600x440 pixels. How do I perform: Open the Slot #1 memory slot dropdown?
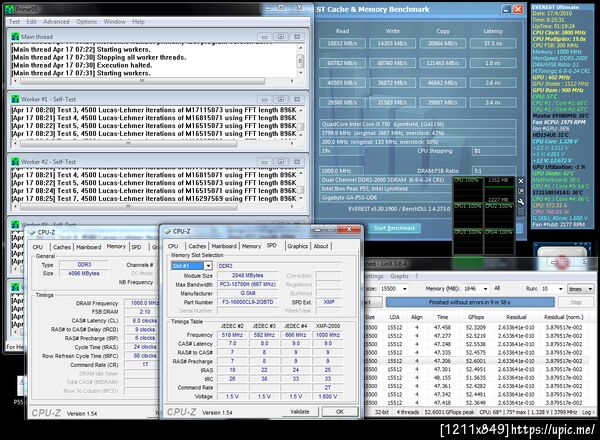click(x=208, y=266)
